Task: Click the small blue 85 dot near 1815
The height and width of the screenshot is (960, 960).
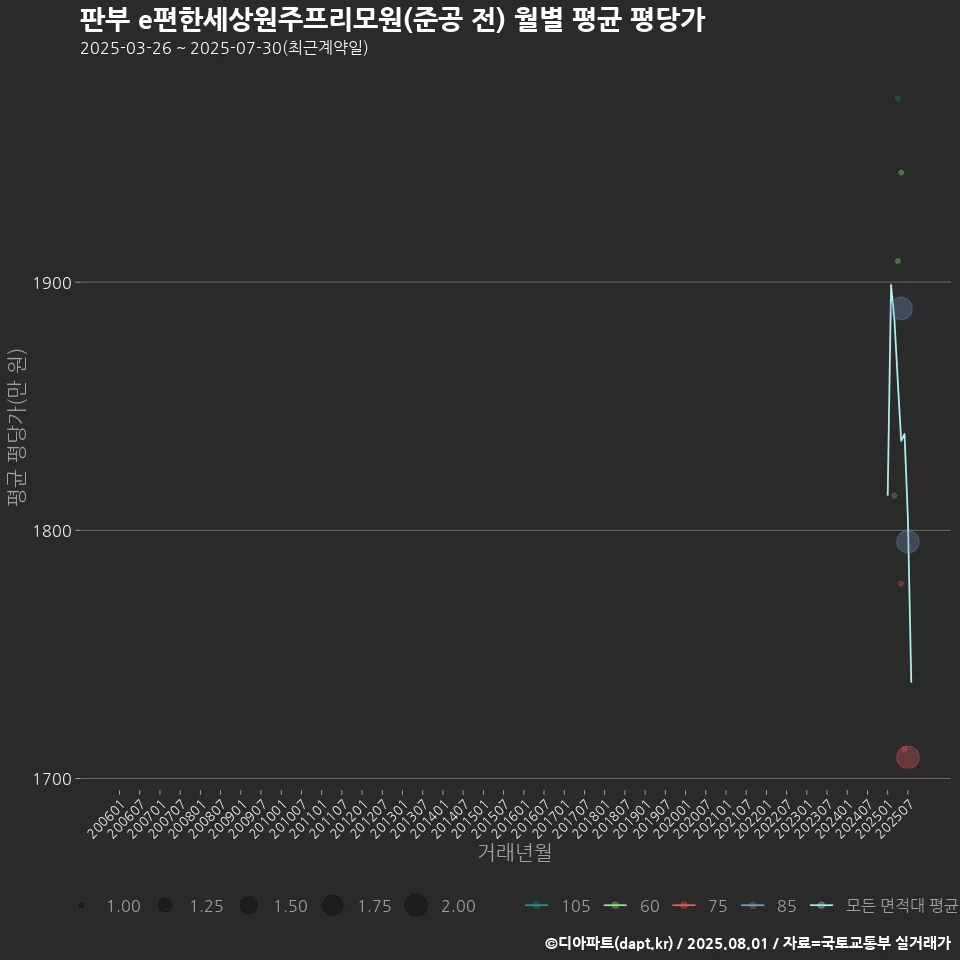Action: coord(894,495)
